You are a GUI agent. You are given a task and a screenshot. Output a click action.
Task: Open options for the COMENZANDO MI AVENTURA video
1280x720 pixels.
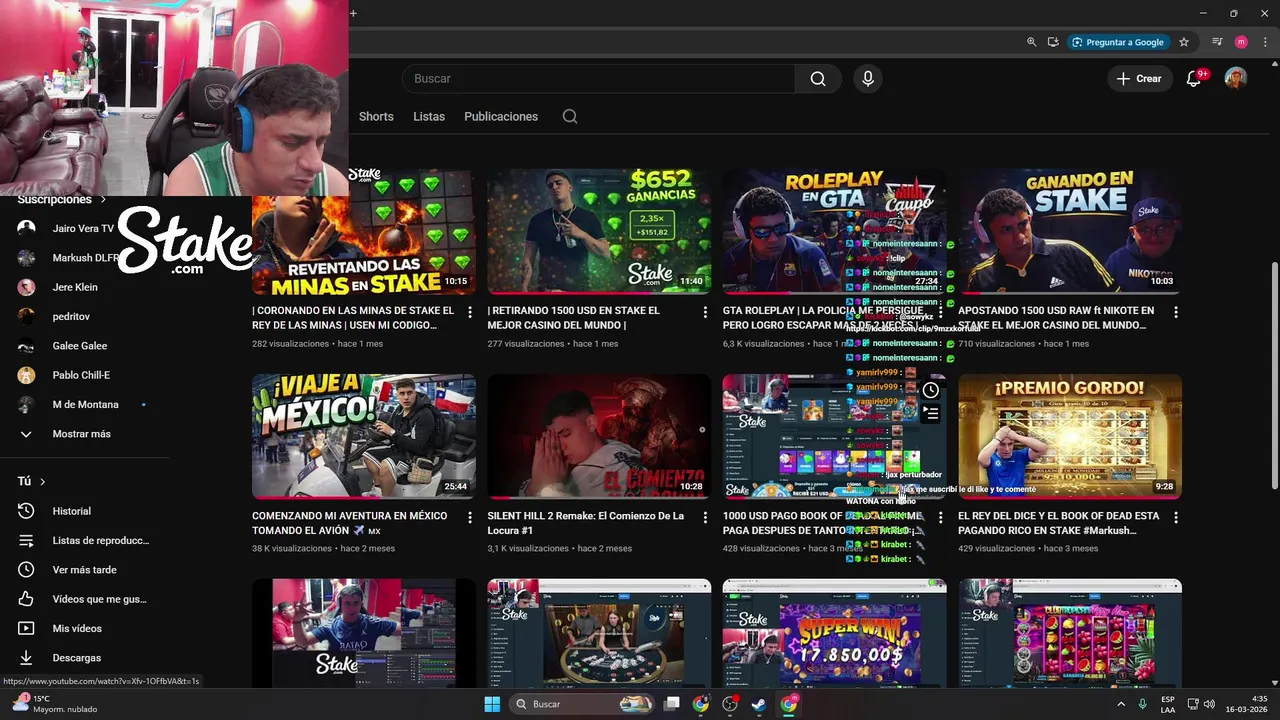[470, 517]
